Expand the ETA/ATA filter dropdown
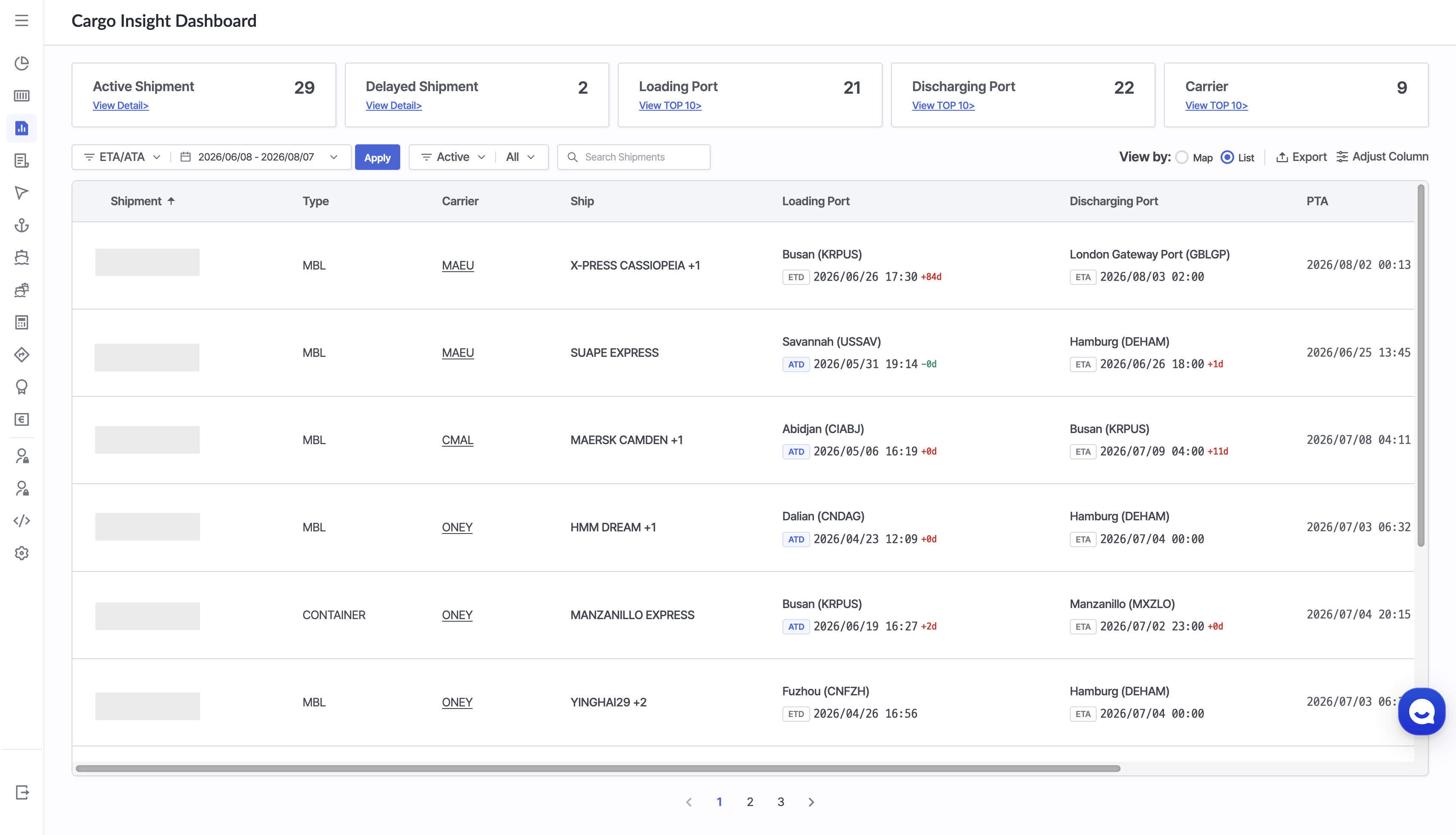This screenshot has height=835, width=1456. coord(122,157)
